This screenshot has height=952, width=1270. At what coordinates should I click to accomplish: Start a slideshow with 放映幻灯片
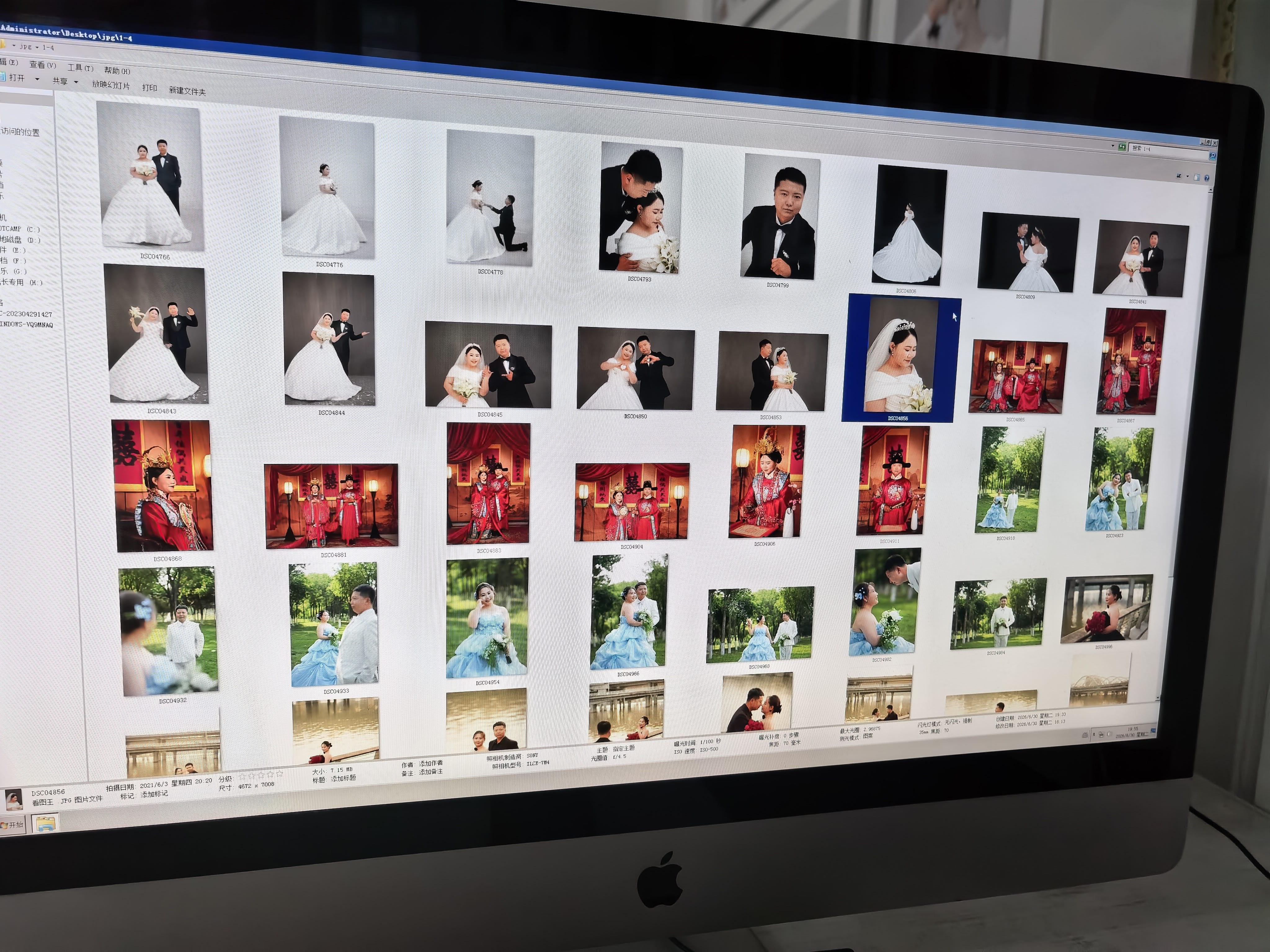111,85
